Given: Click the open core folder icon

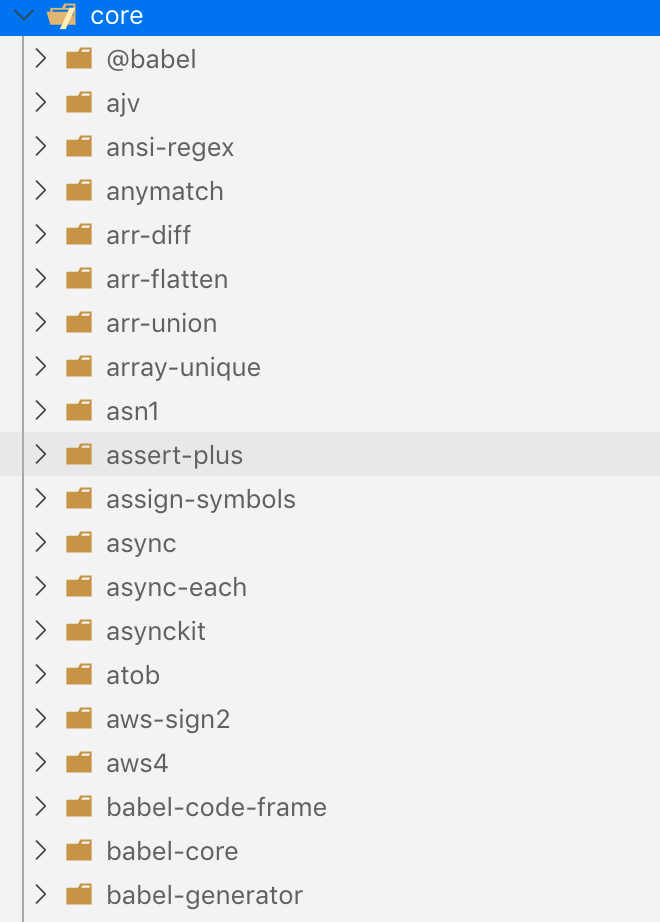Looking at the screenshot, I should 62,16.
